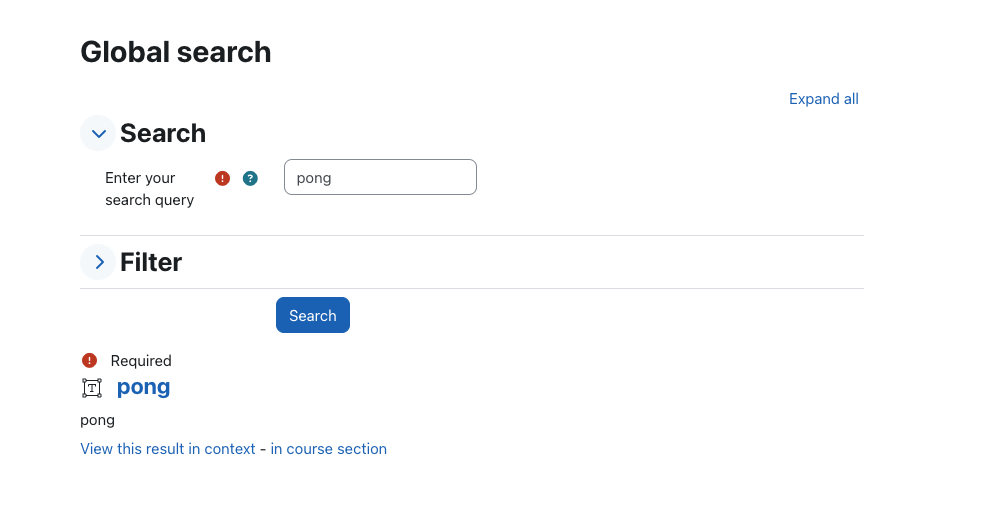
Task: Click the red exclamation icon next to Required legend
Action: 89,360
